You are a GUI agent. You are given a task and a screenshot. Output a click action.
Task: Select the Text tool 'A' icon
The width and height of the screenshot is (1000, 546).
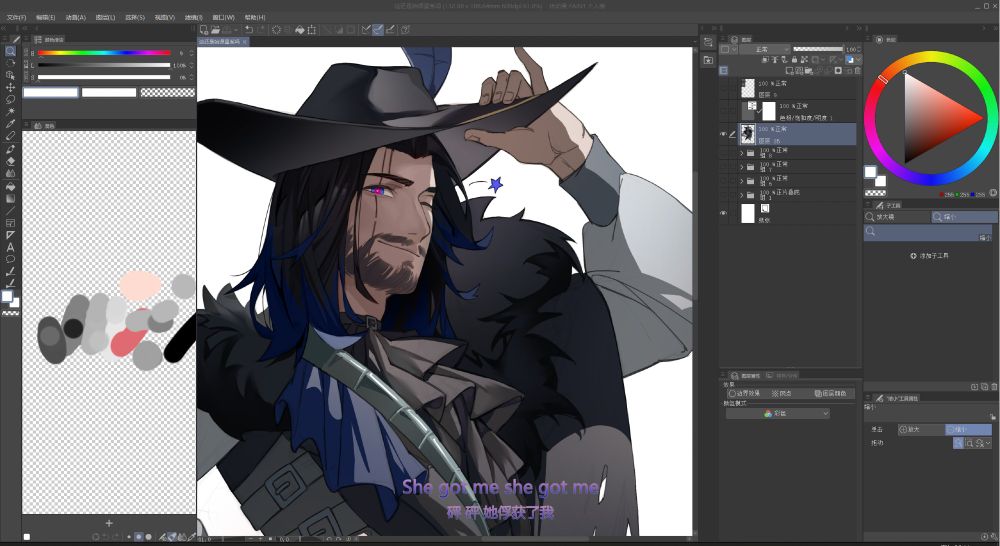[x=10, y=247]
